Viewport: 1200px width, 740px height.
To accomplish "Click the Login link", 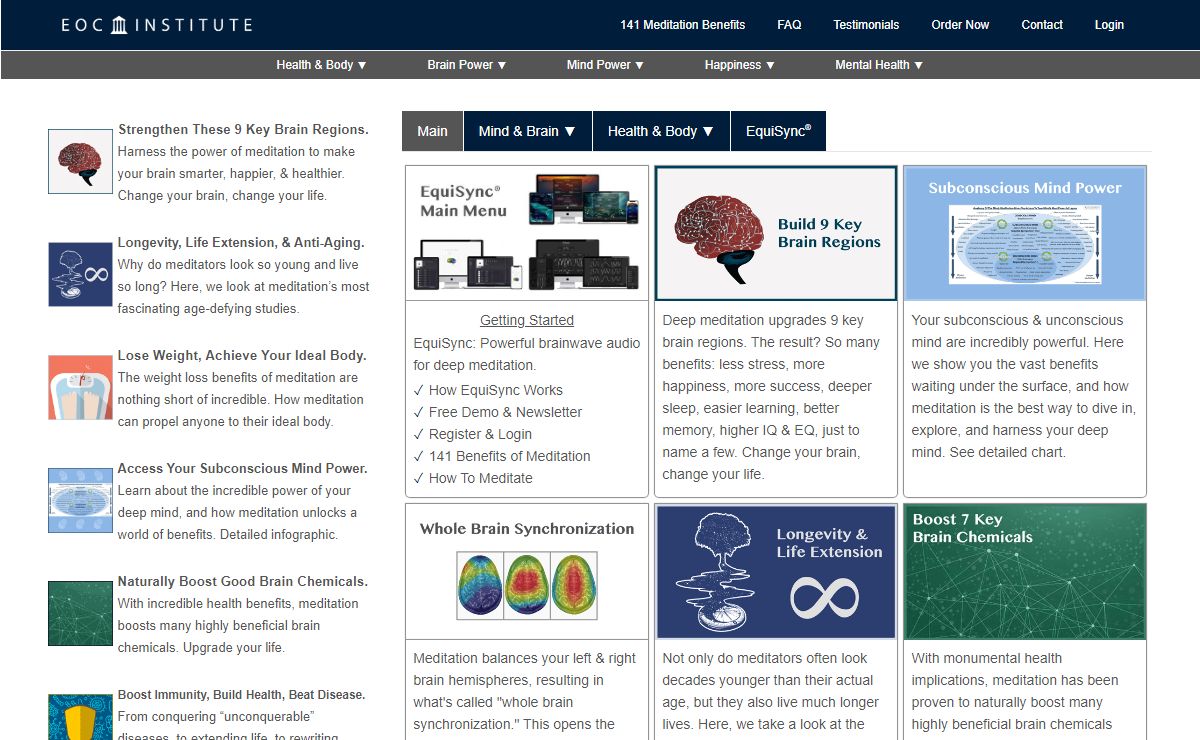I will (x=1109, y=25).
